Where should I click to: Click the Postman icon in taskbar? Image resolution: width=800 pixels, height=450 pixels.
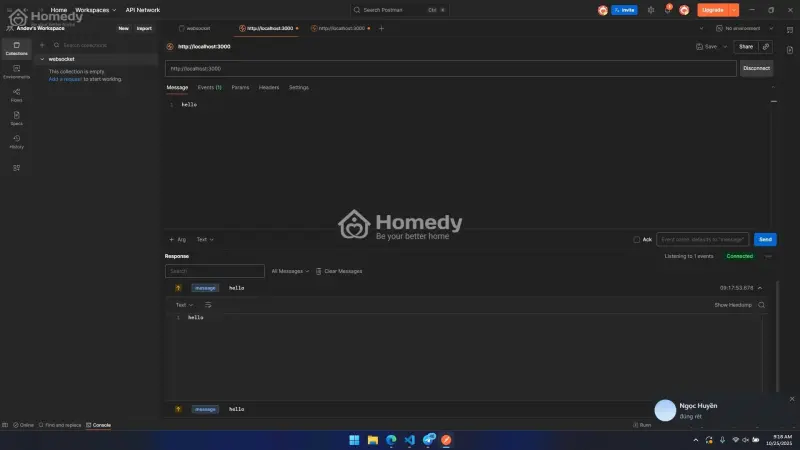[x=446, y=440]
